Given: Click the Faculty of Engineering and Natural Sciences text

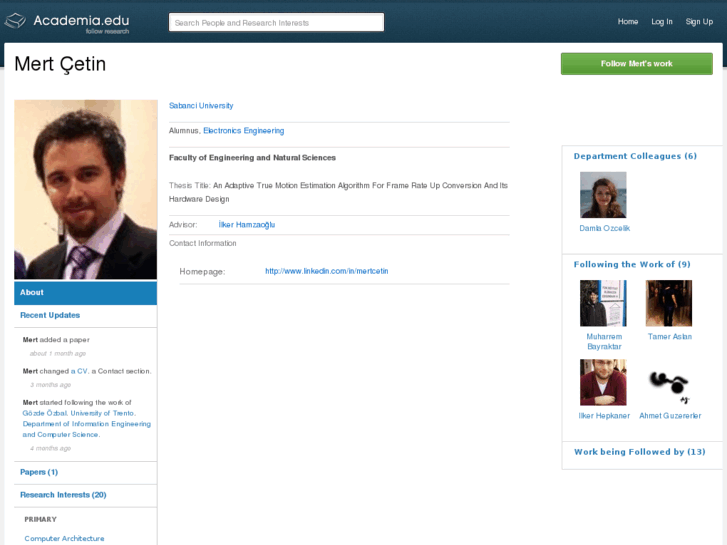Looking at the screenshot, I should 252,158.
